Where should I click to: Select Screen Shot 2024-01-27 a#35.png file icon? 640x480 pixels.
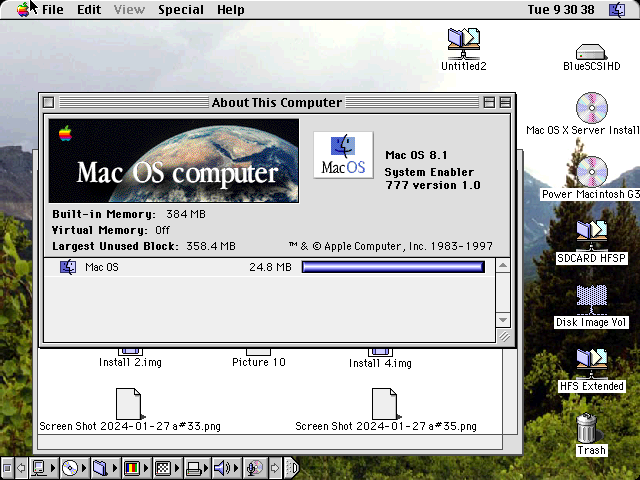pyautogui.click(x=385, y=404)
